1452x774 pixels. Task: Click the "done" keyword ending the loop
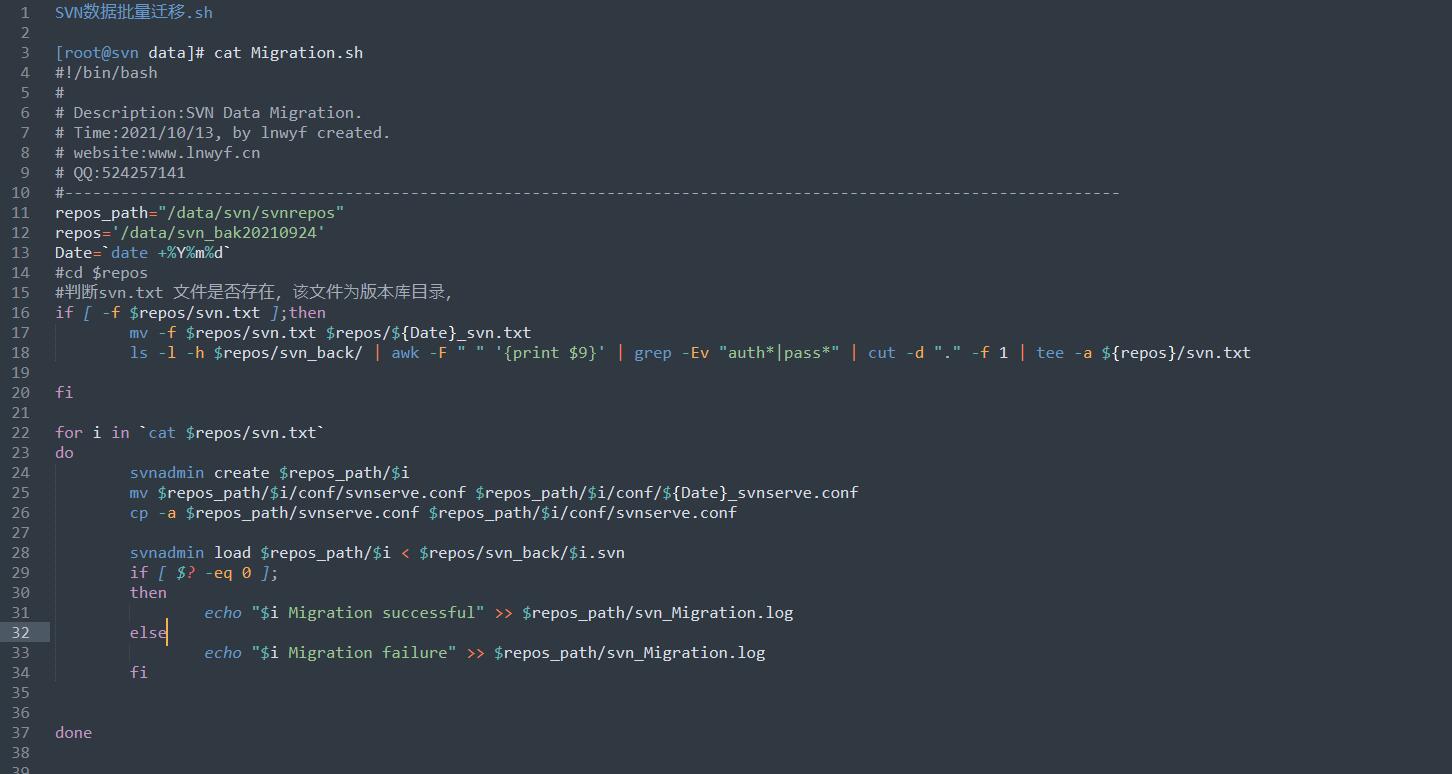point(73,732)
